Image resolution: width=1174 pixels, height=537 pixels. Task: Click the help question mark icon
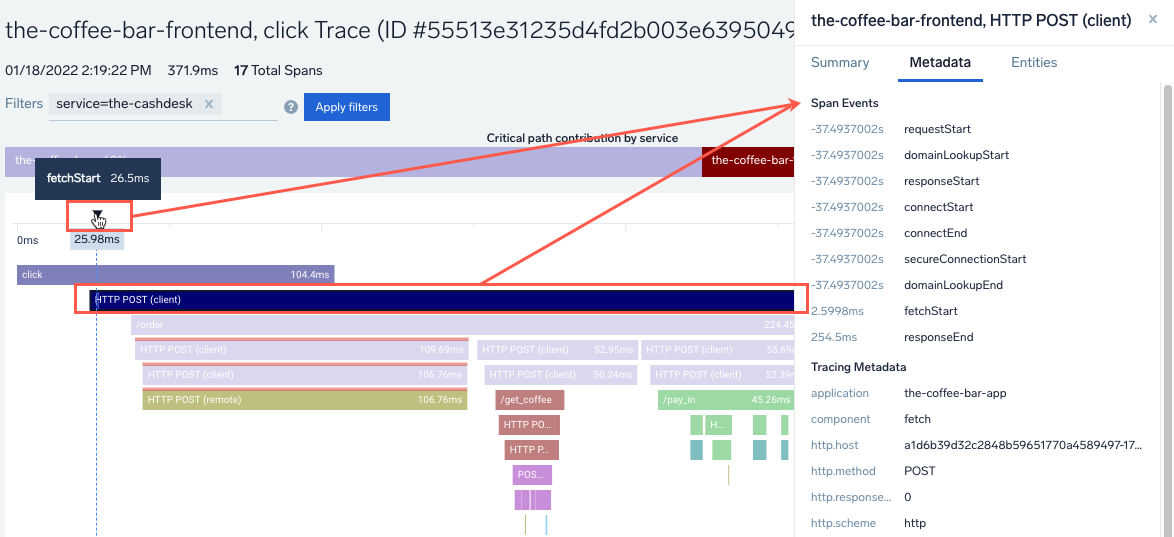[x=291, y=107]
